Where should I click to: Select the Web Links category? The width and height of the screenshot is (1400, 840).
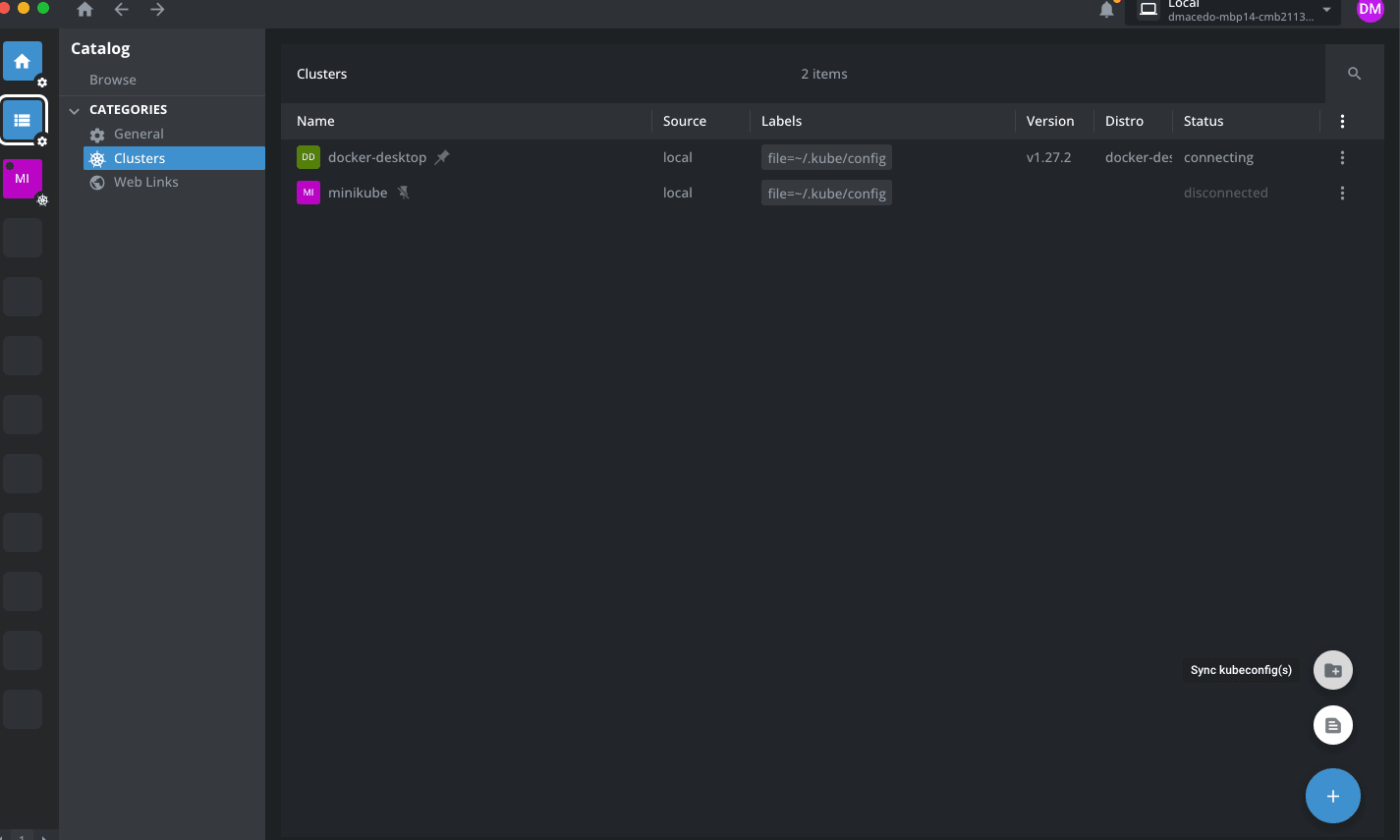[145, 182]
